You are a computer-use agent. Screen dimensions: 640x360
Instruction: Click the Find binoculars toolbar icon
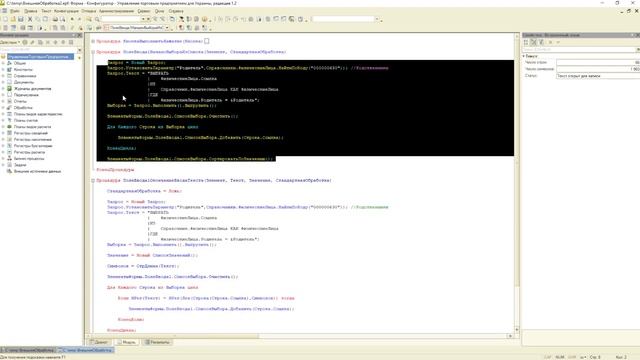[x=89, y=19]
